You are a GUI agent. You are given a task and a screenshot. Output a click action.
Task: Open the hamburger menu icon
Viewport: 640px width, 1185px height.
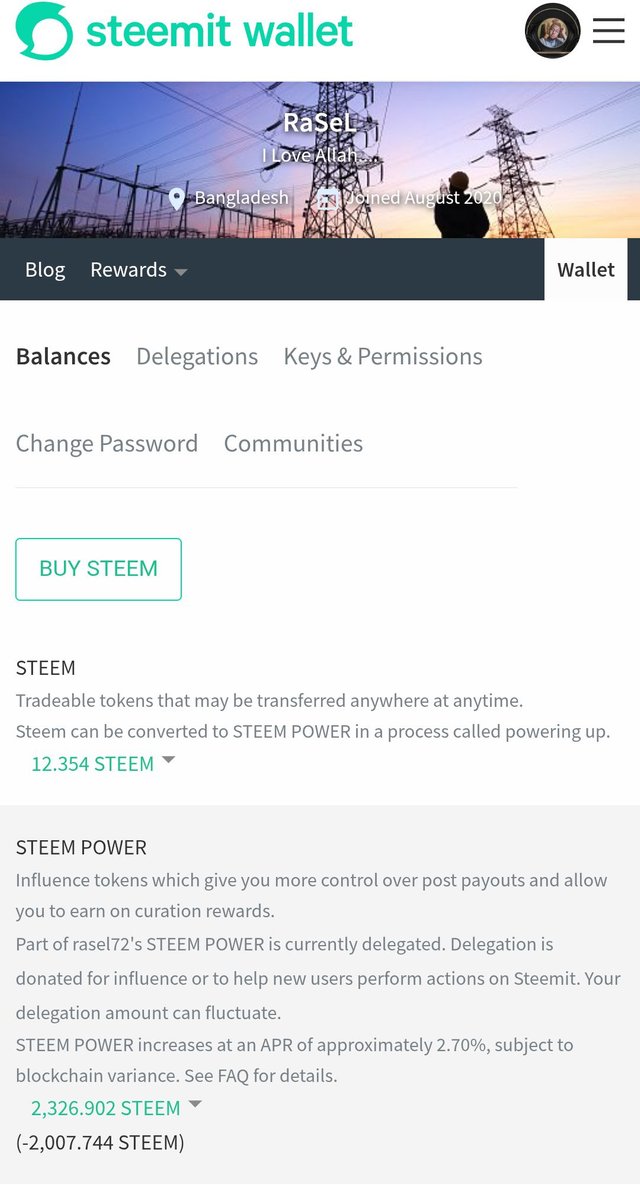[608, 31]
